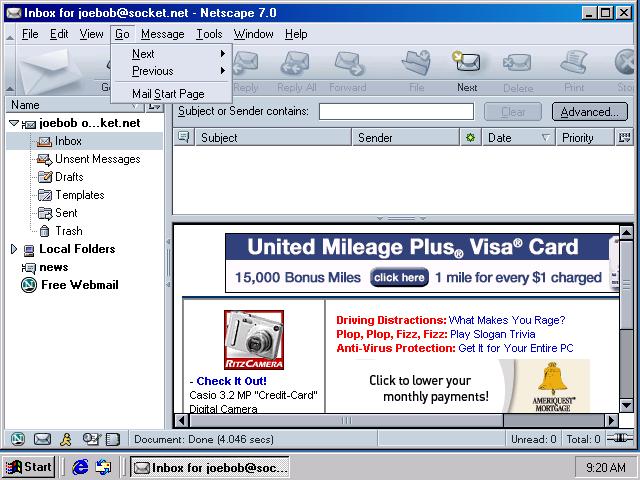Open the 'Check It Out!' link
Viewport: 640px width, 480px height.
coord(231,381)
